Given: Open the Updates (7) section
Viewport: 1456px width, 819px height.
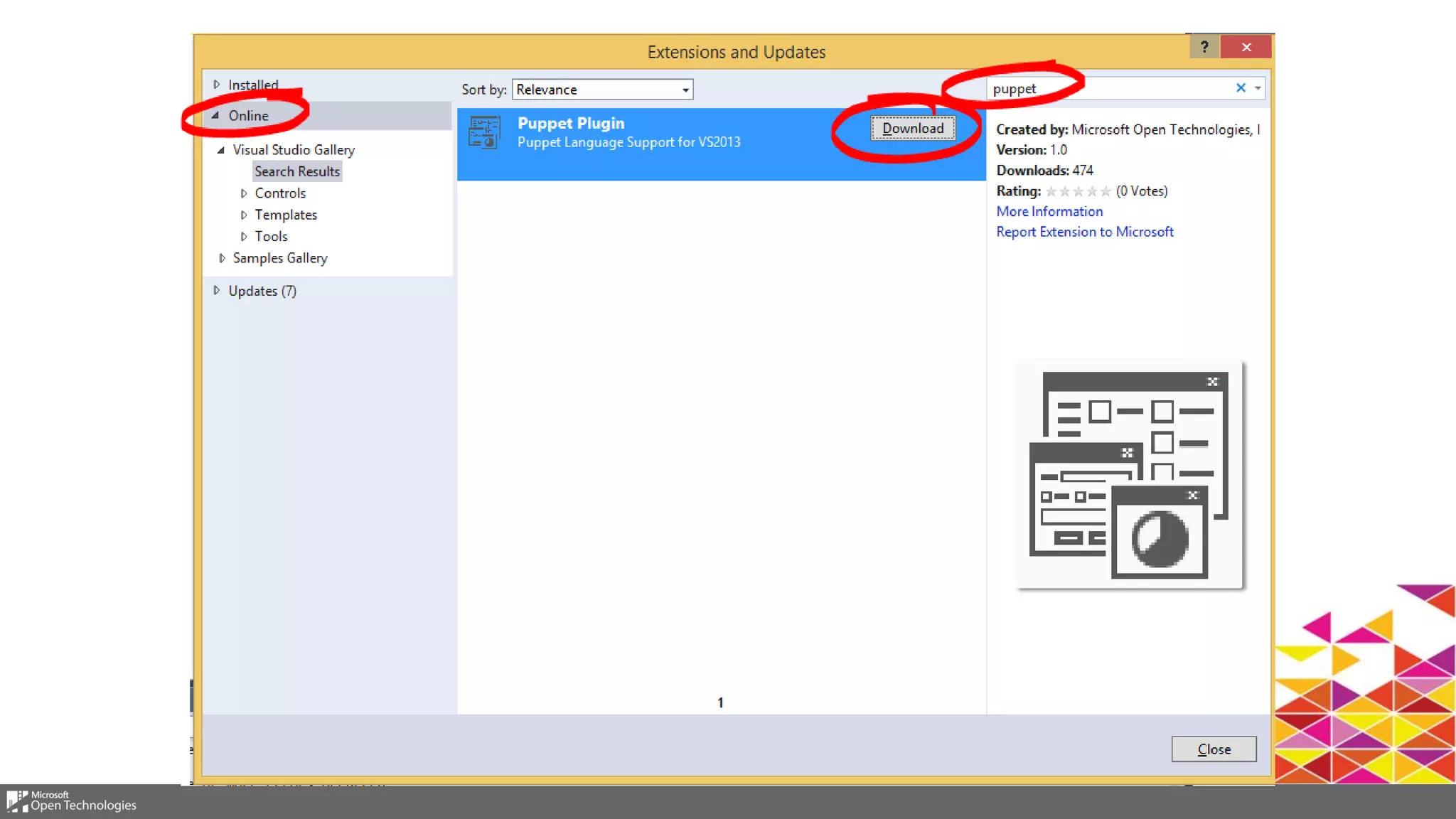Looking at the screenshot, I should click(262, 291).
